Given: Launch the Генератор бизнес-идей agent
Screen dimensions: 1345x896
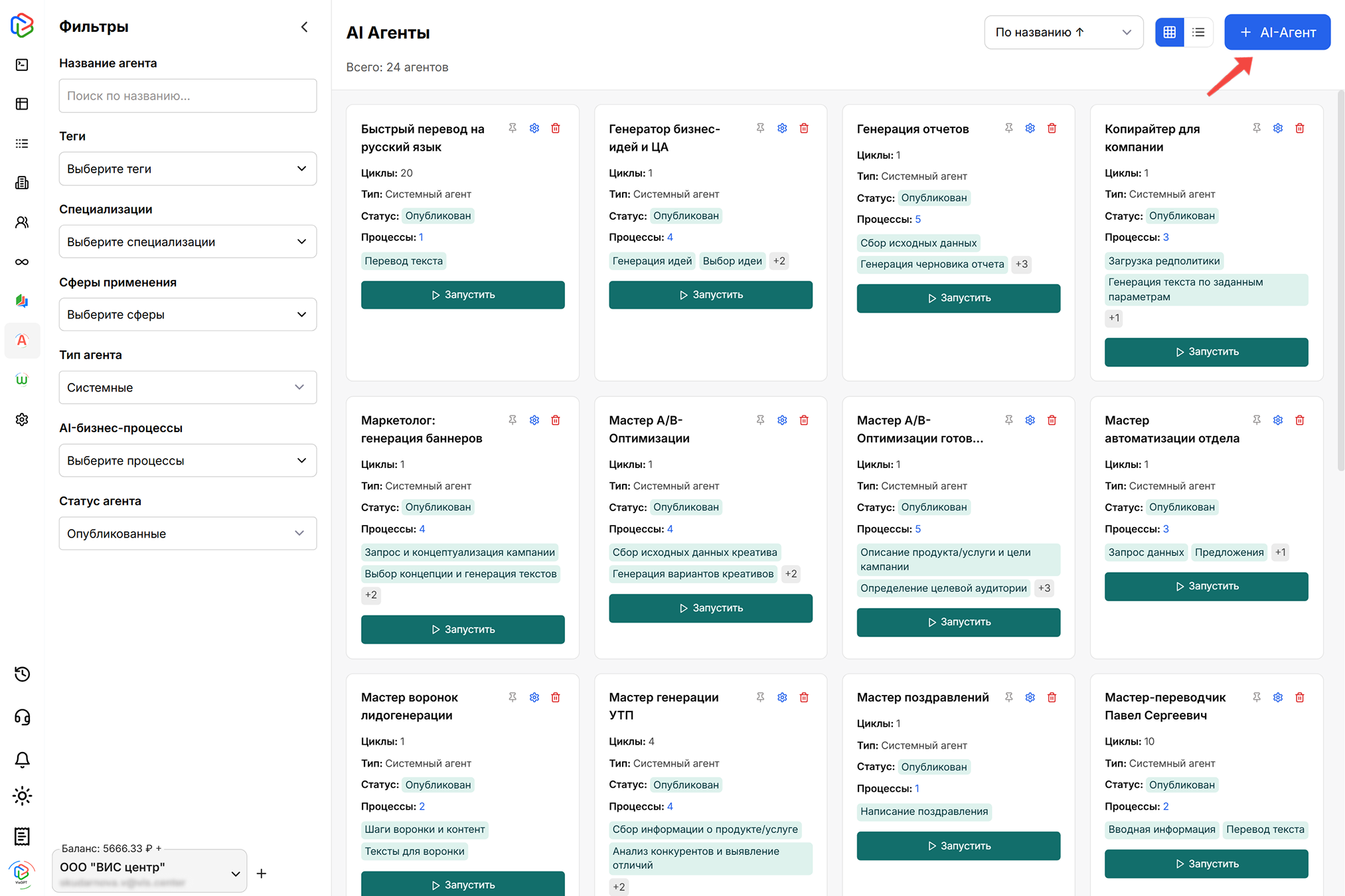Looking at the screenshot, I should click(x=710, y=295).
